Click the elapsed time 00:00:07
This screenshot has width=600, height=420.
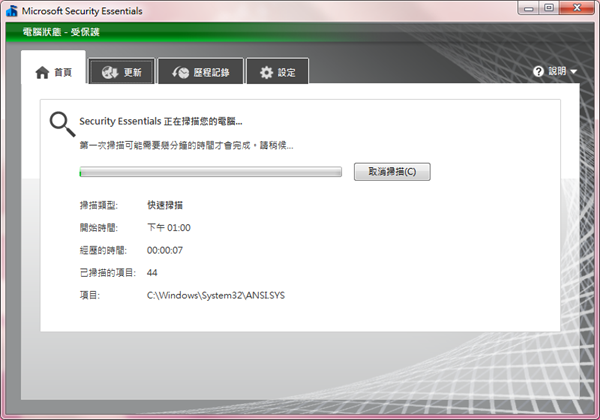[165, 250]
